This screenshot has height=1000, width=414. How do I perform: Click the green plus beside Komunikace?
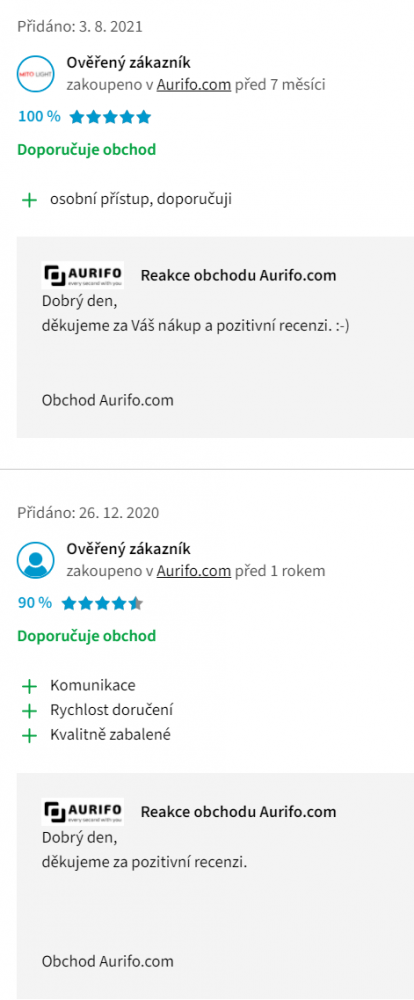point(29,686)
